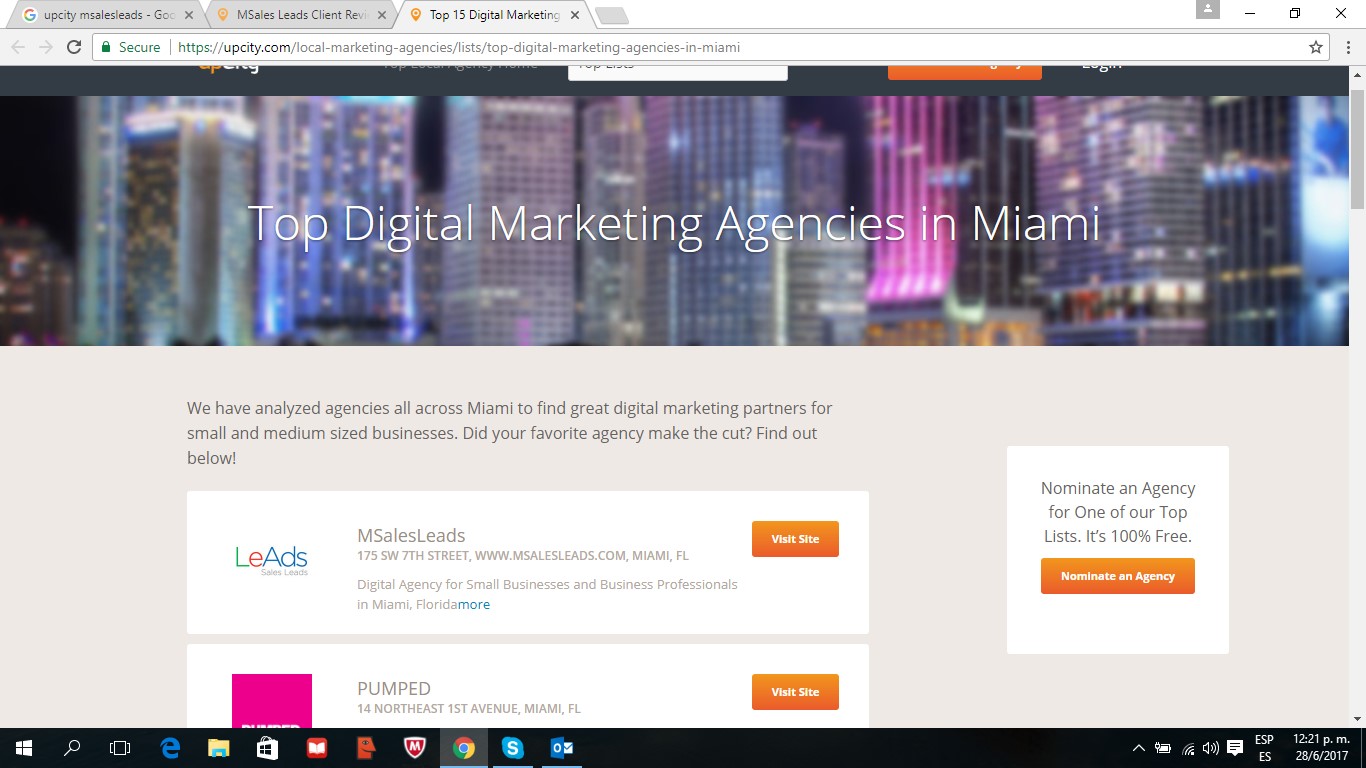Open the orange bird app in taskbar
The image size is (1366, 768).
366,748
